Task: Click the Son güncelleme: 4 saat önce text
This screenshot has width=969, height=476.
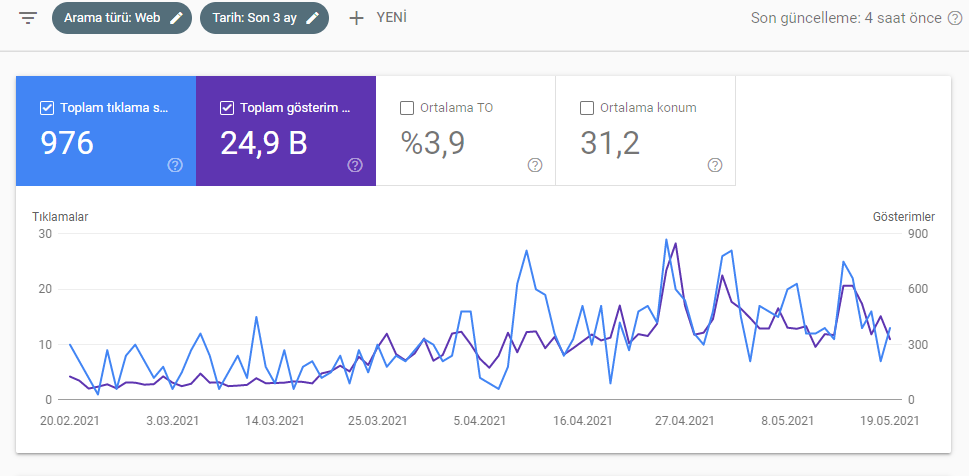Action: [846, 18]
